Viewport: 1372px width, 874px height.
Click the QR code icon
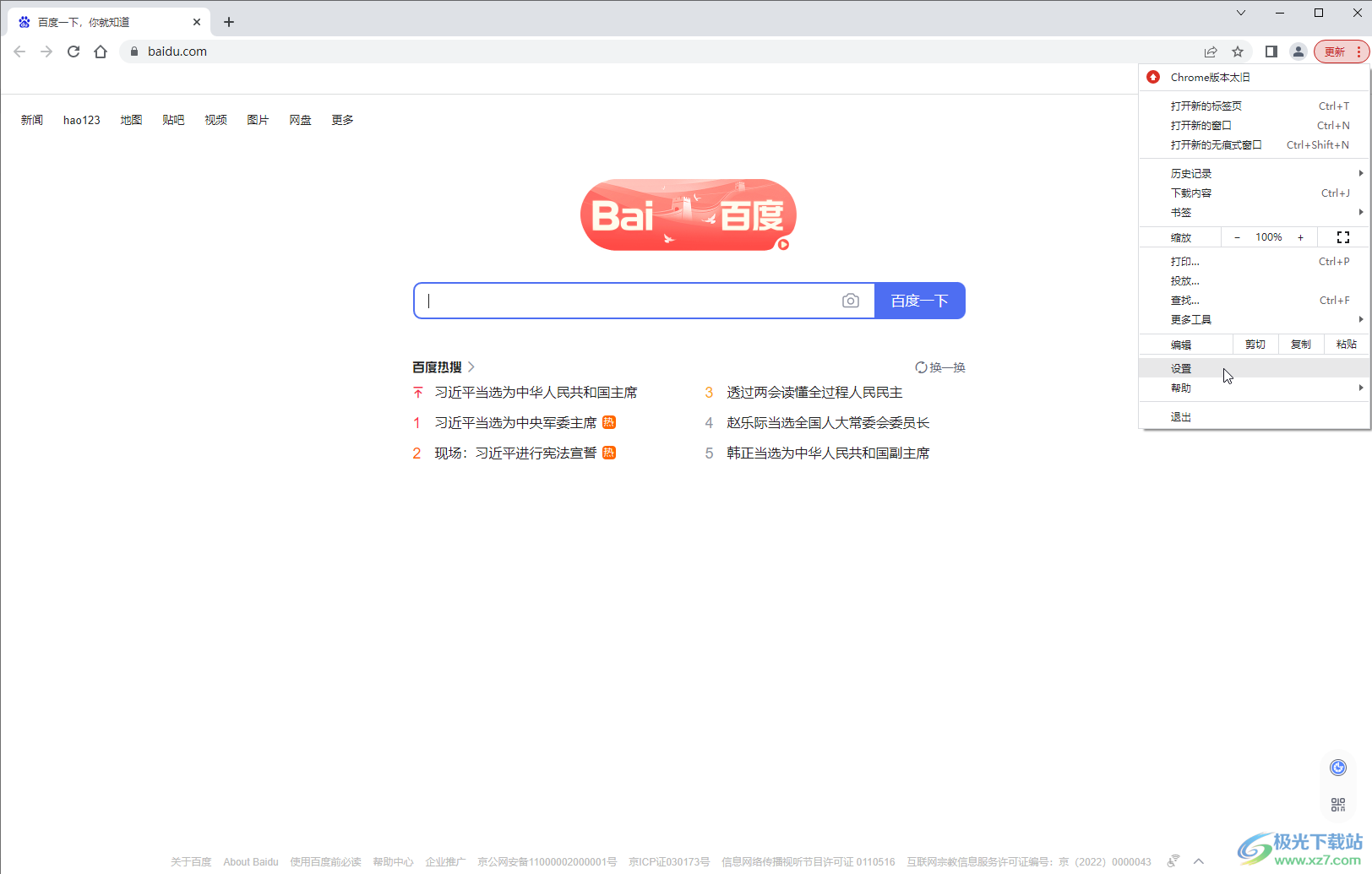click(x=1338, y=805)
